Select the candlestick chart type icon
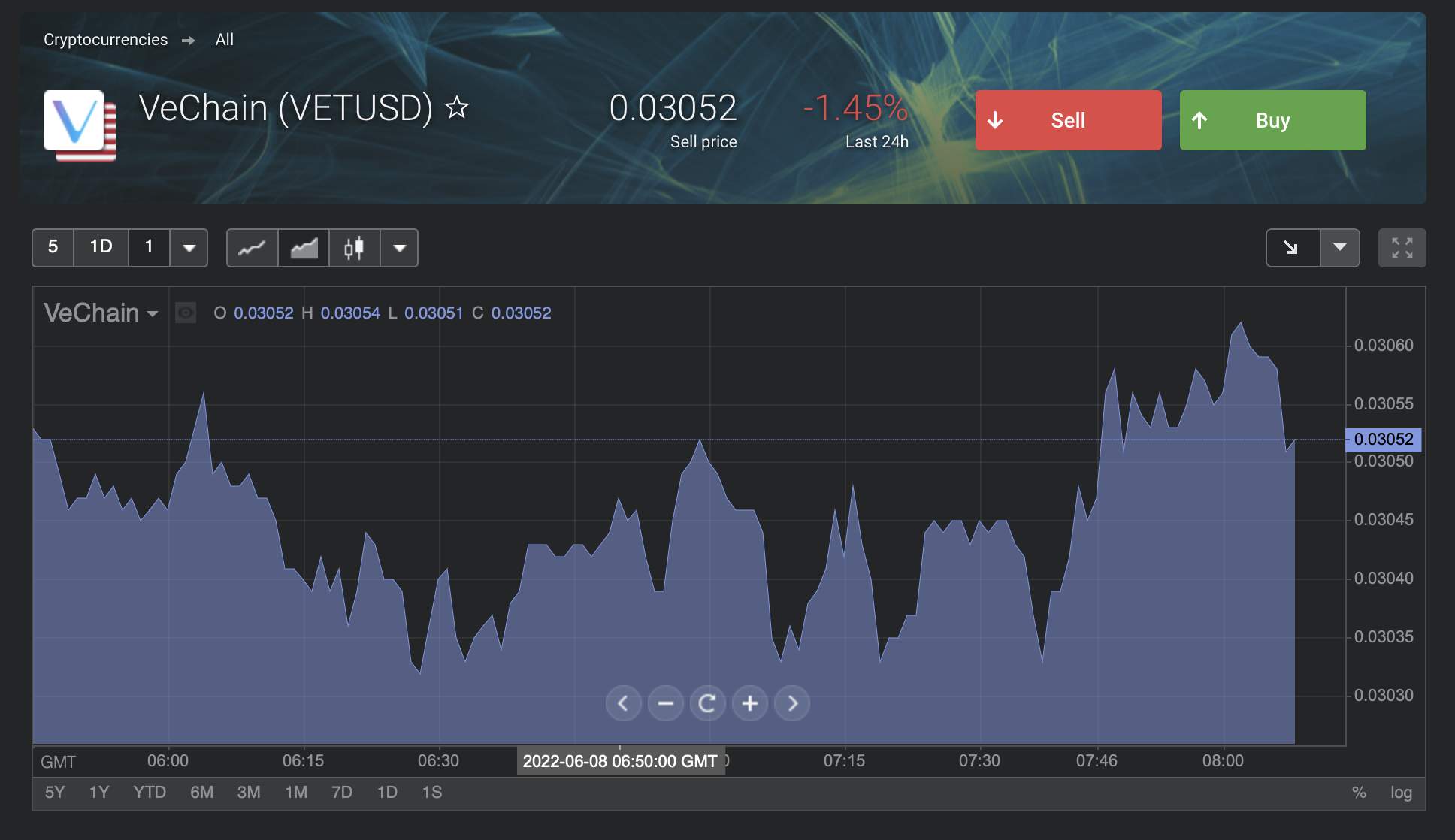This screenshot has width=1455, height=840. tap(354, 247)
